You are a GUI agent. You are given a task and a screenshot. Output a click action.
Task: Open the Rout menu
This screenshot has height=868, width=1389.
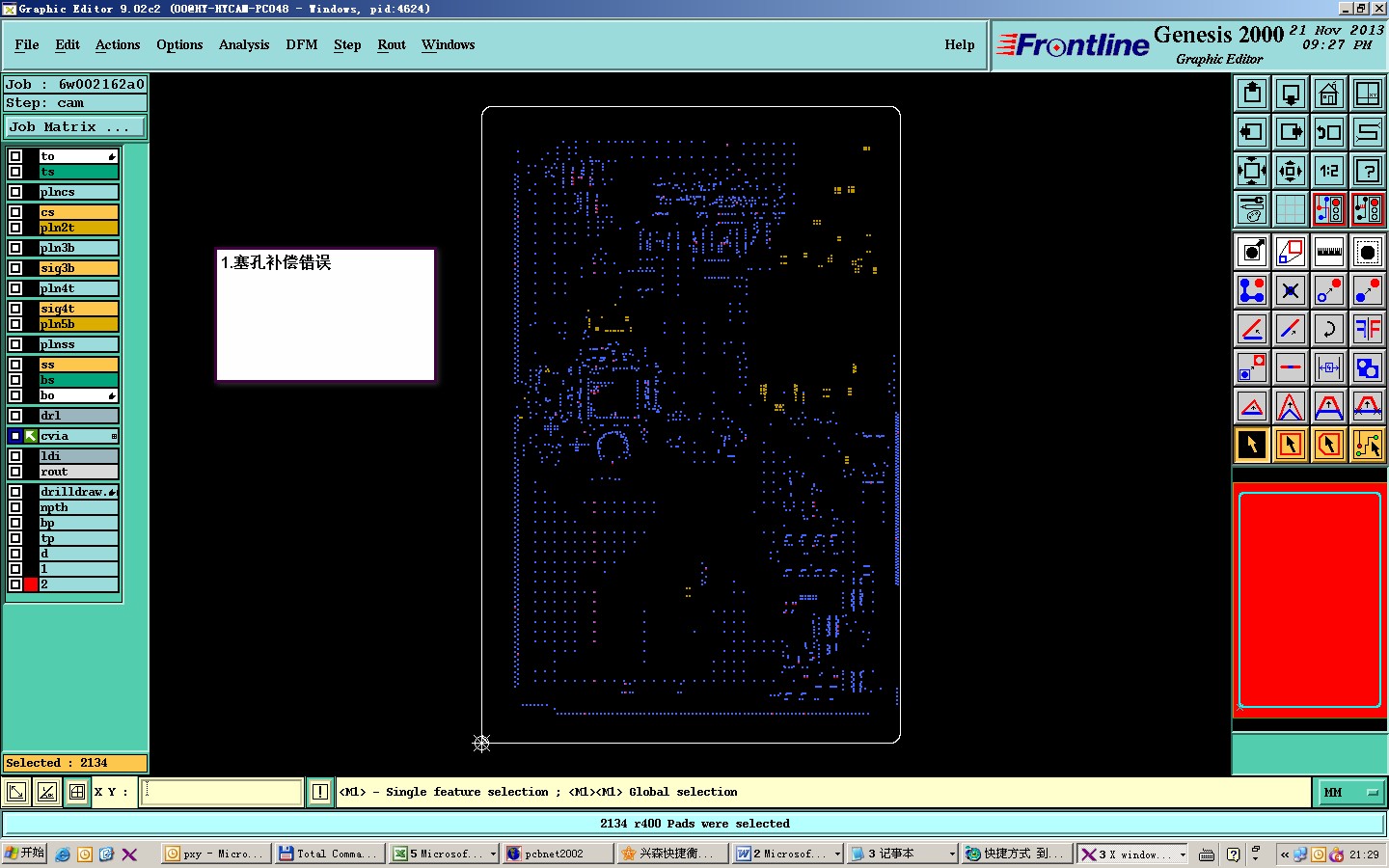pyautogui.click(x=392, y=44)
